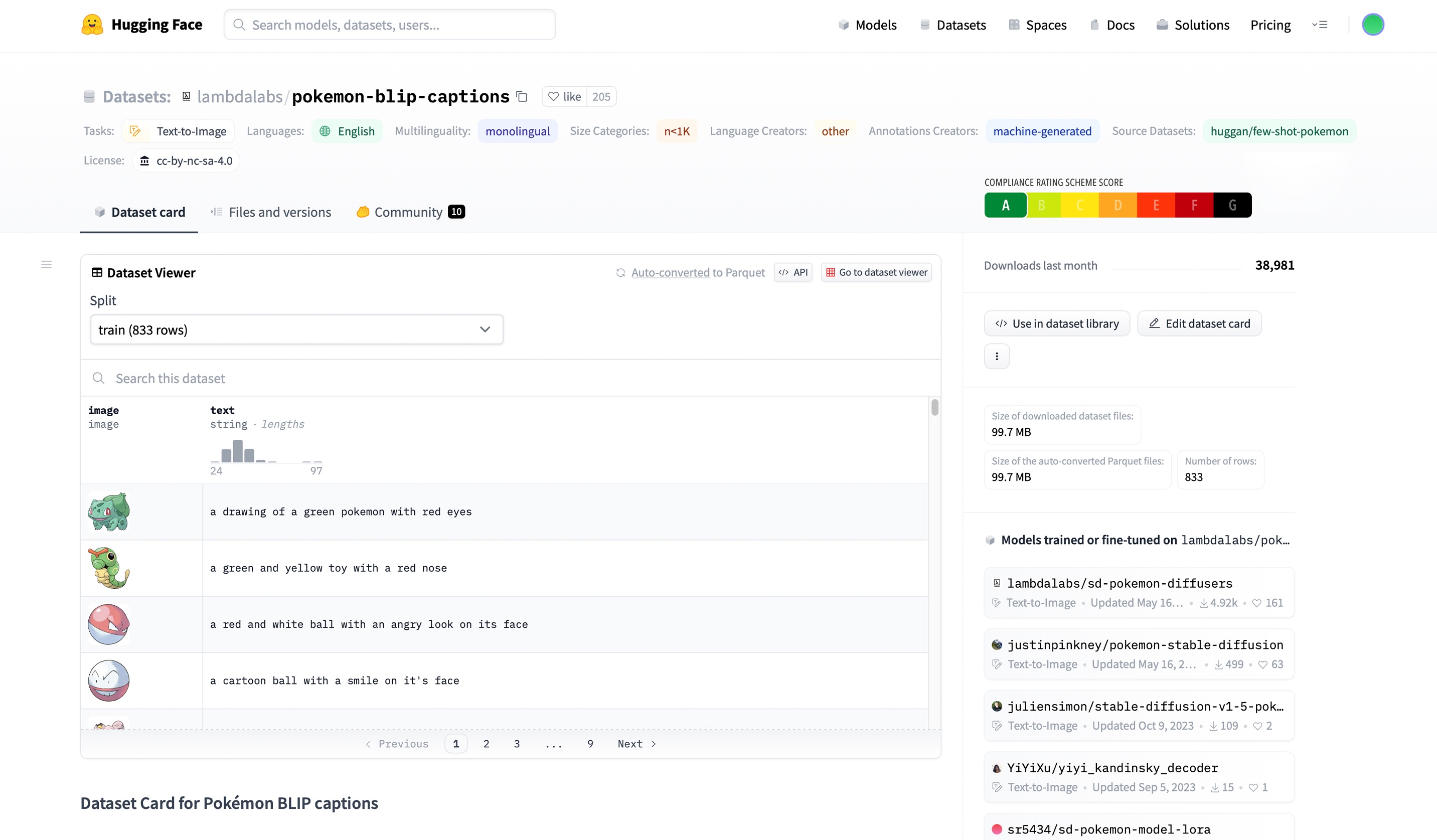Image resolution: width=1437 pixels, height=840 pixels.
Task: Jump to page 9 of dataset
Action: click(x=590, y=744)
